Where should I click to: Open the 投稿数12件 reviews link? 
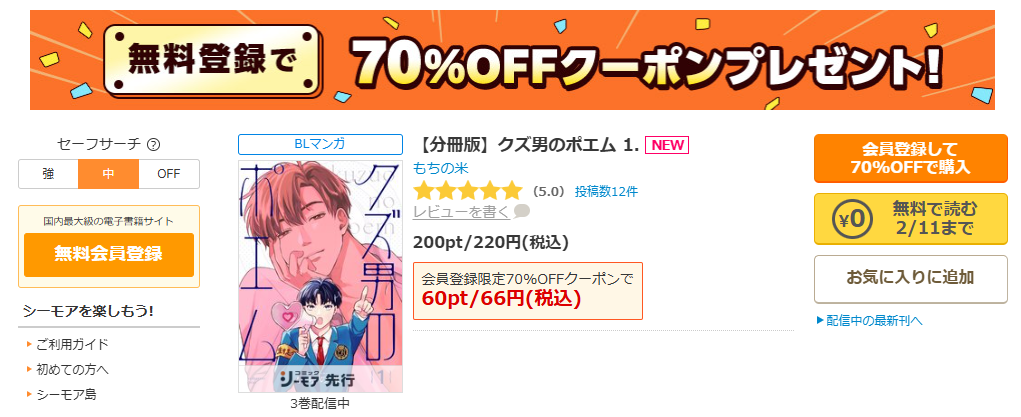606,192
